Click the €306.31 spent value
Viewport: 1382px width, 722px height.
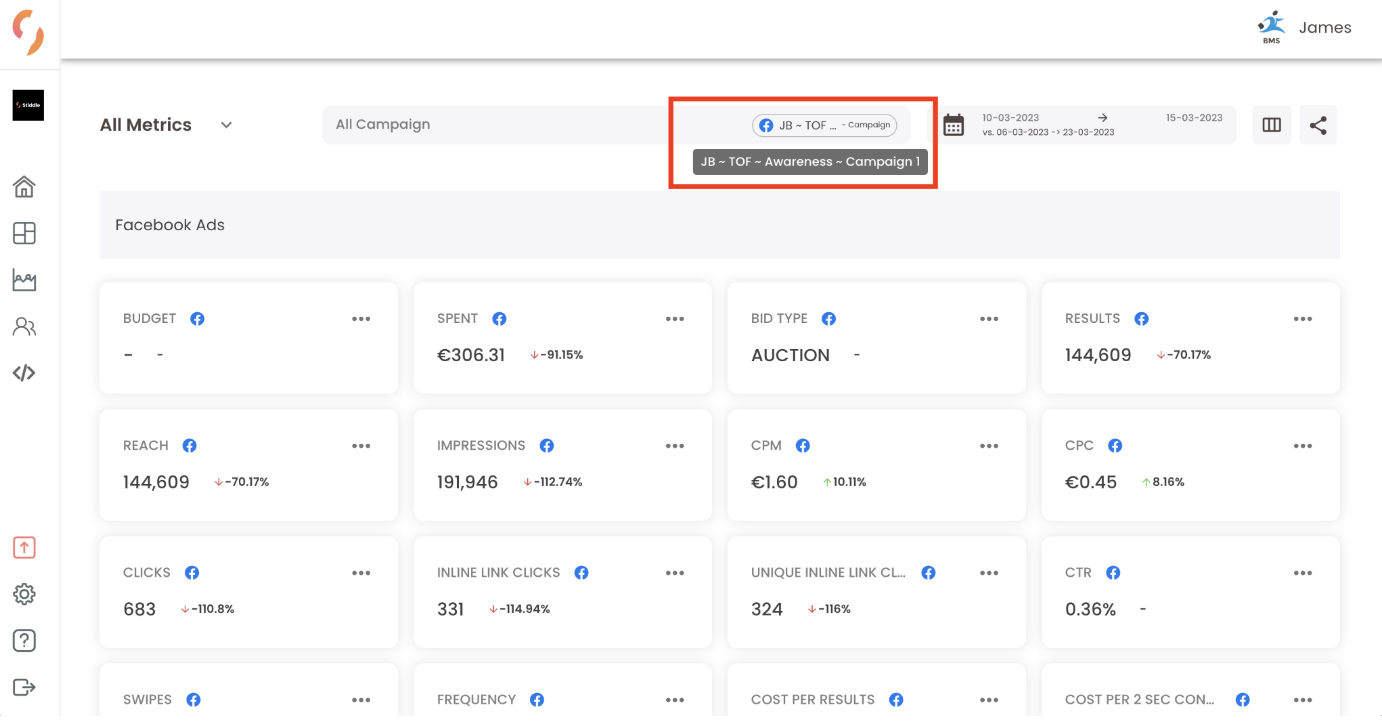click(471, 355)
